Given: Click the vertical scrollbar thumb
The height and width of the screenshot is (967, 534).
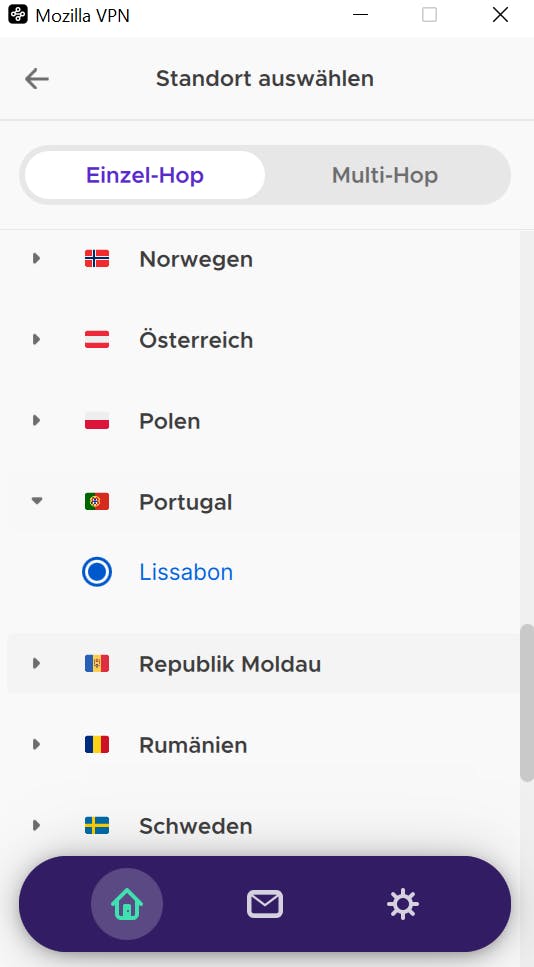Looking at the screenshot, I should (x=527, y=703).
